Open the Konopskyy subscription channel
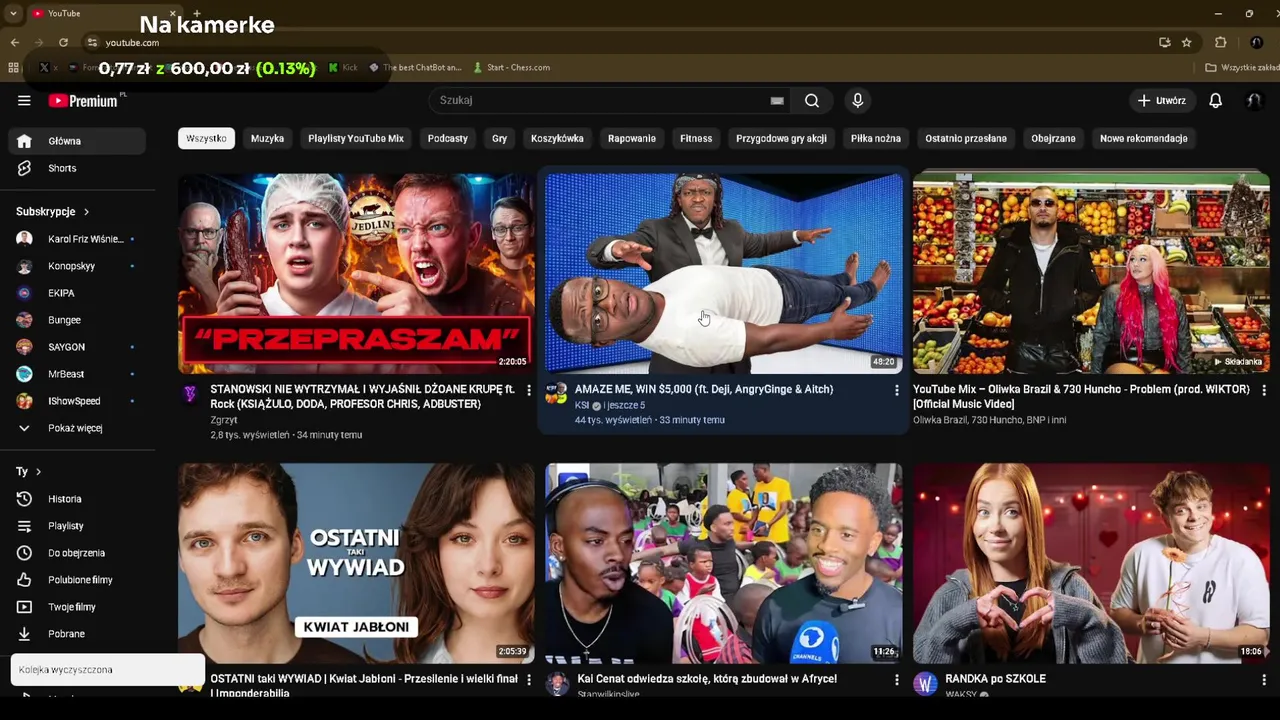 pos(77,266)
